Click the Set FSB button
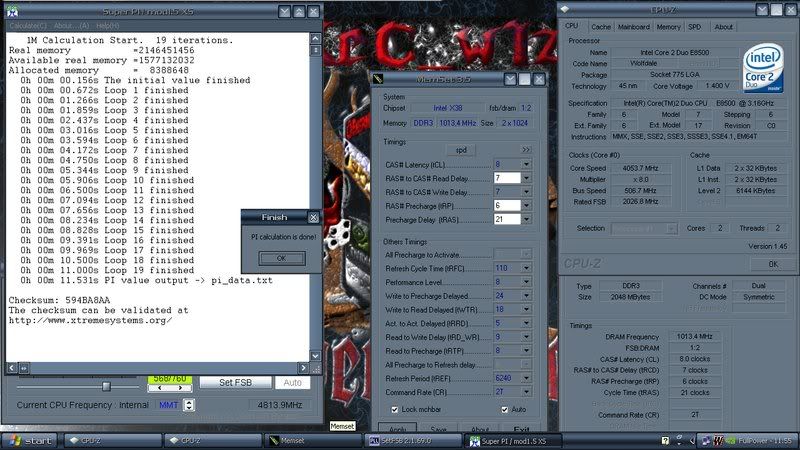The width and height of the screenshot is (800, 450). point(235,382)
